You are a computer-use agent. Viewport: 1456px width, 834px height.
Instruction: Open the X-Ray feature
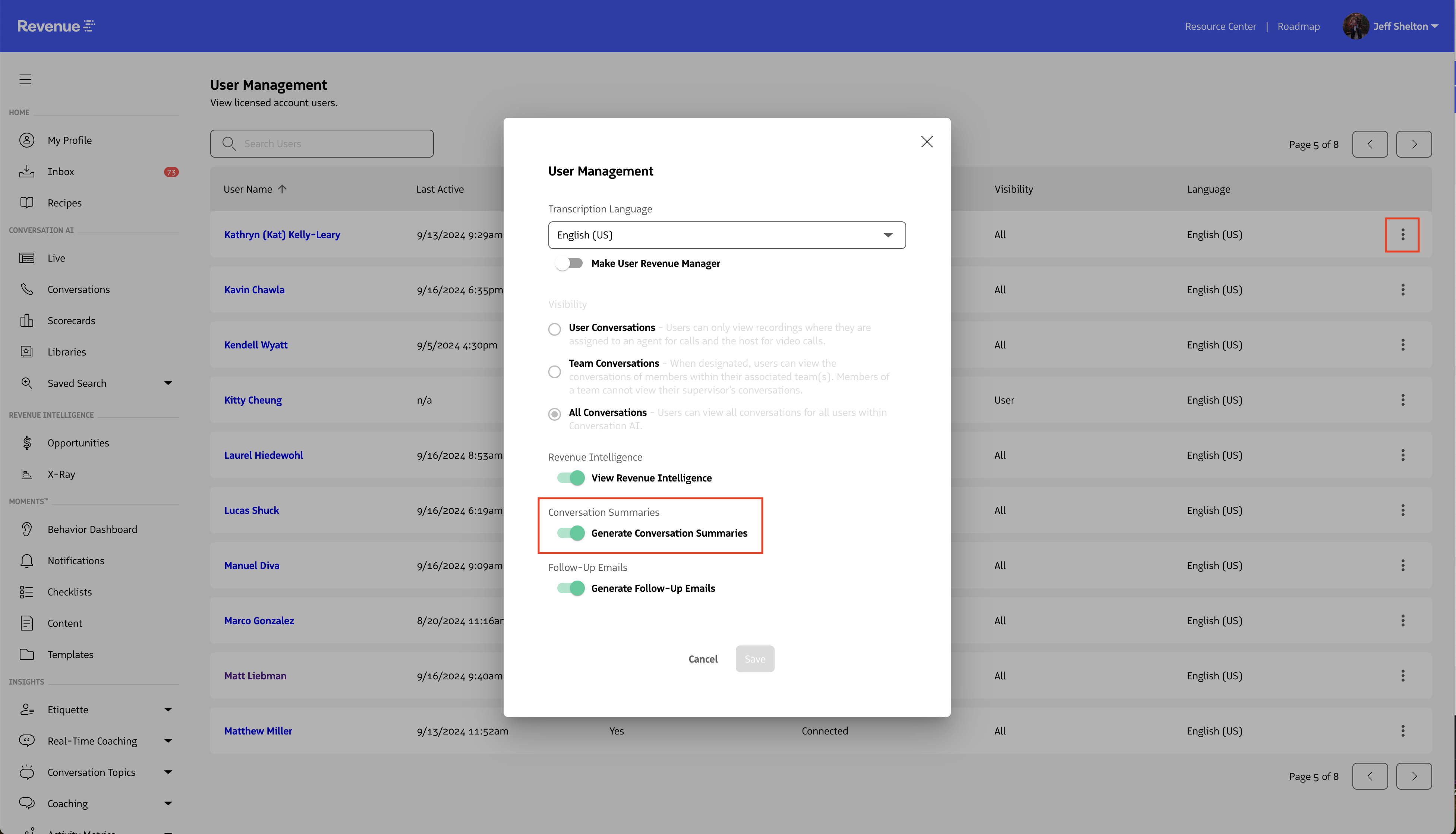point(27,474)
